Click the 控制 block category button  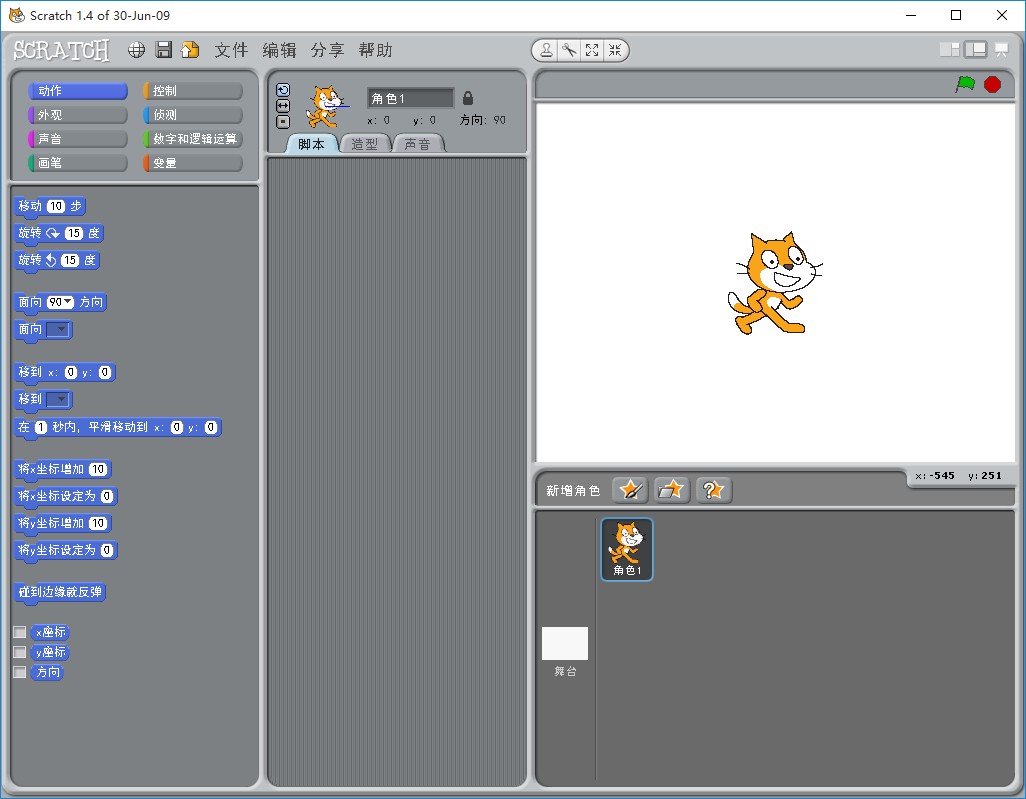(x=190, y=89)
